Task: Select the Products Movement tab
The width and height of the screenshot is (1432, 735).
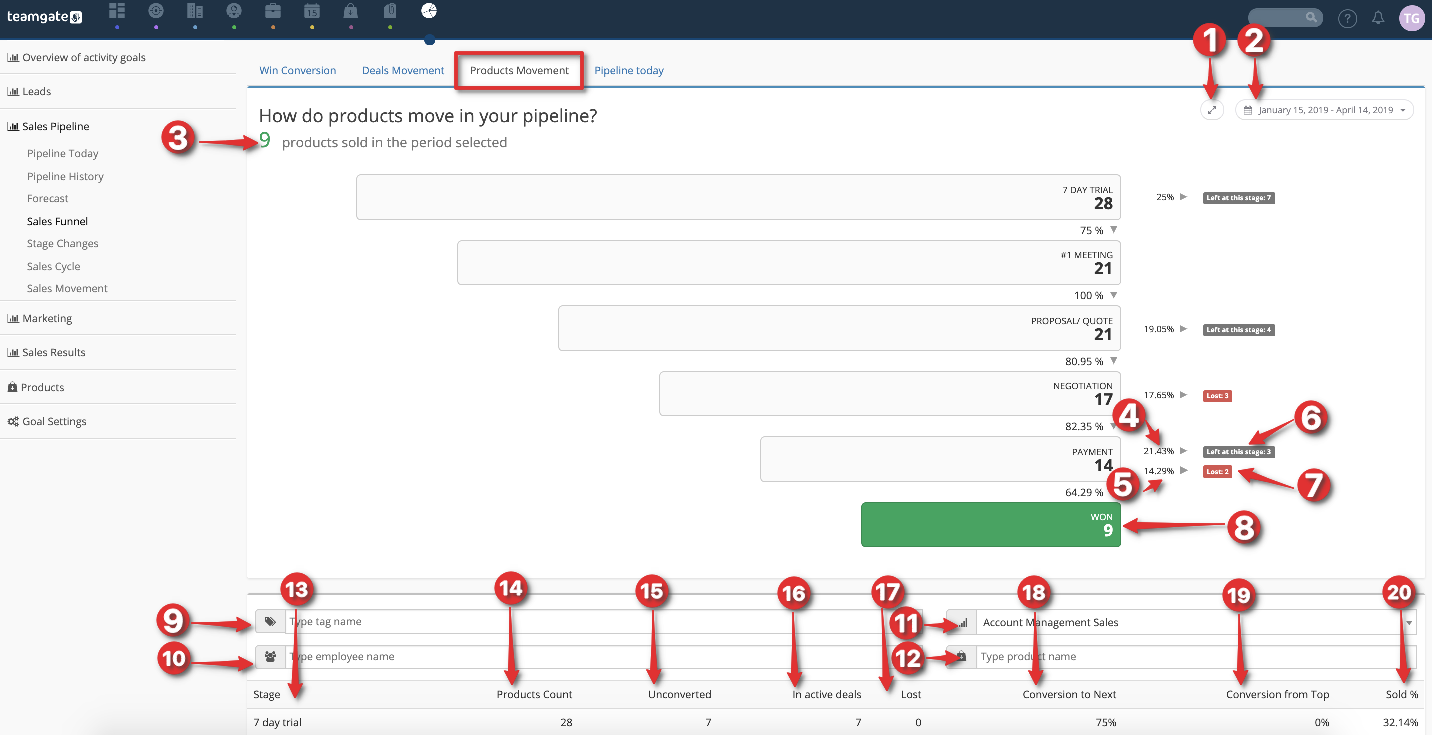Action: (x=519, y=71)
